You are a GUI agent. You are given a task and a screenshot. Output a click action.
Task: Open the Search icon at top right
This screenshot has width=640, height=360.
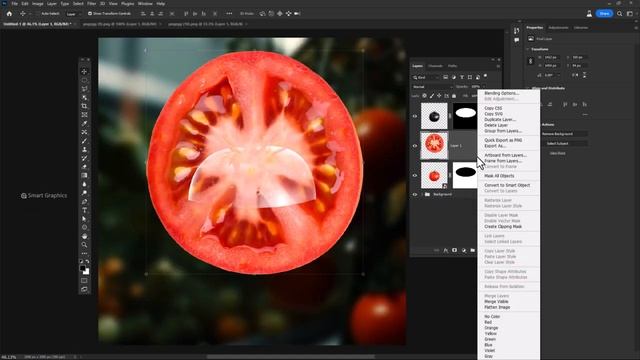point(620,13)
